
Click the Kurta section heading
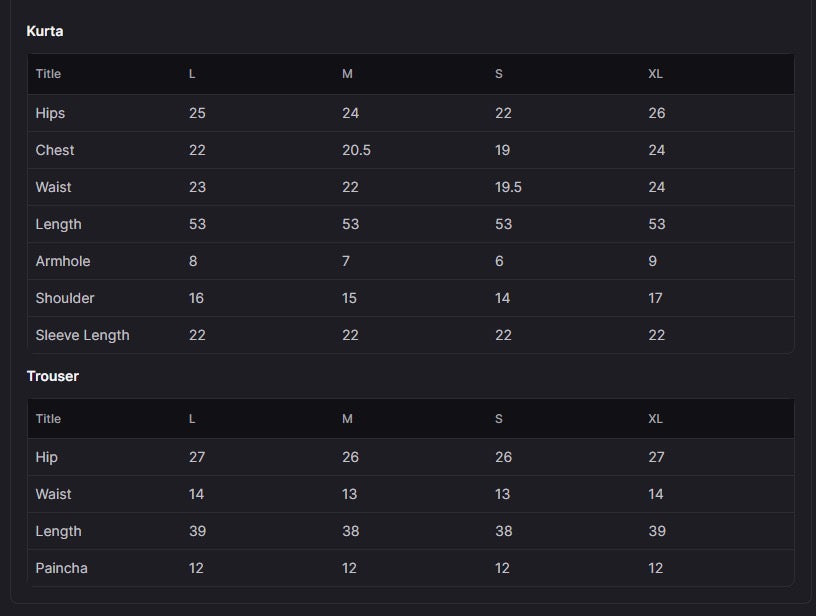coord(45,31)
